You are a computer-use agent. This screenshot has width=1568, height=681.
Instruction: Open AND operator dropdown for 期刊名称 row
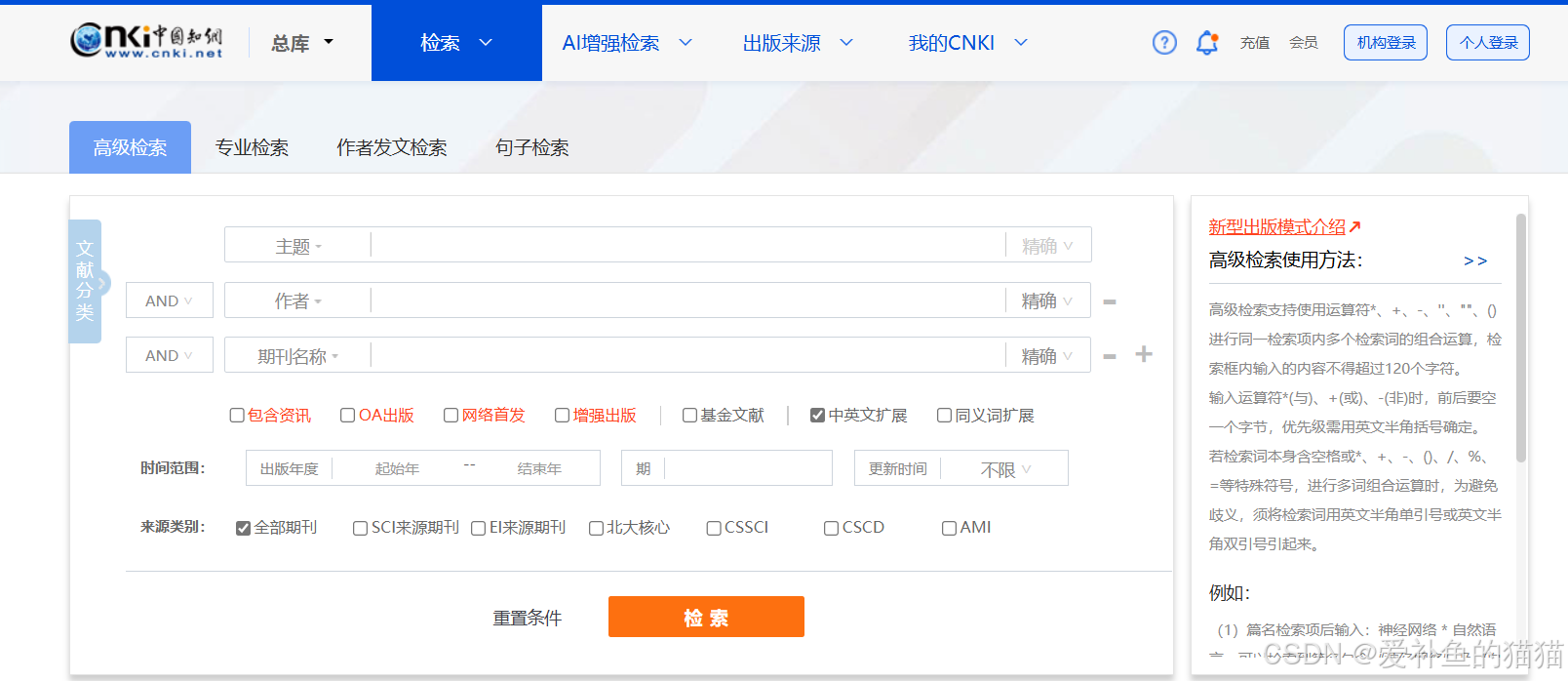pos(170,355)
